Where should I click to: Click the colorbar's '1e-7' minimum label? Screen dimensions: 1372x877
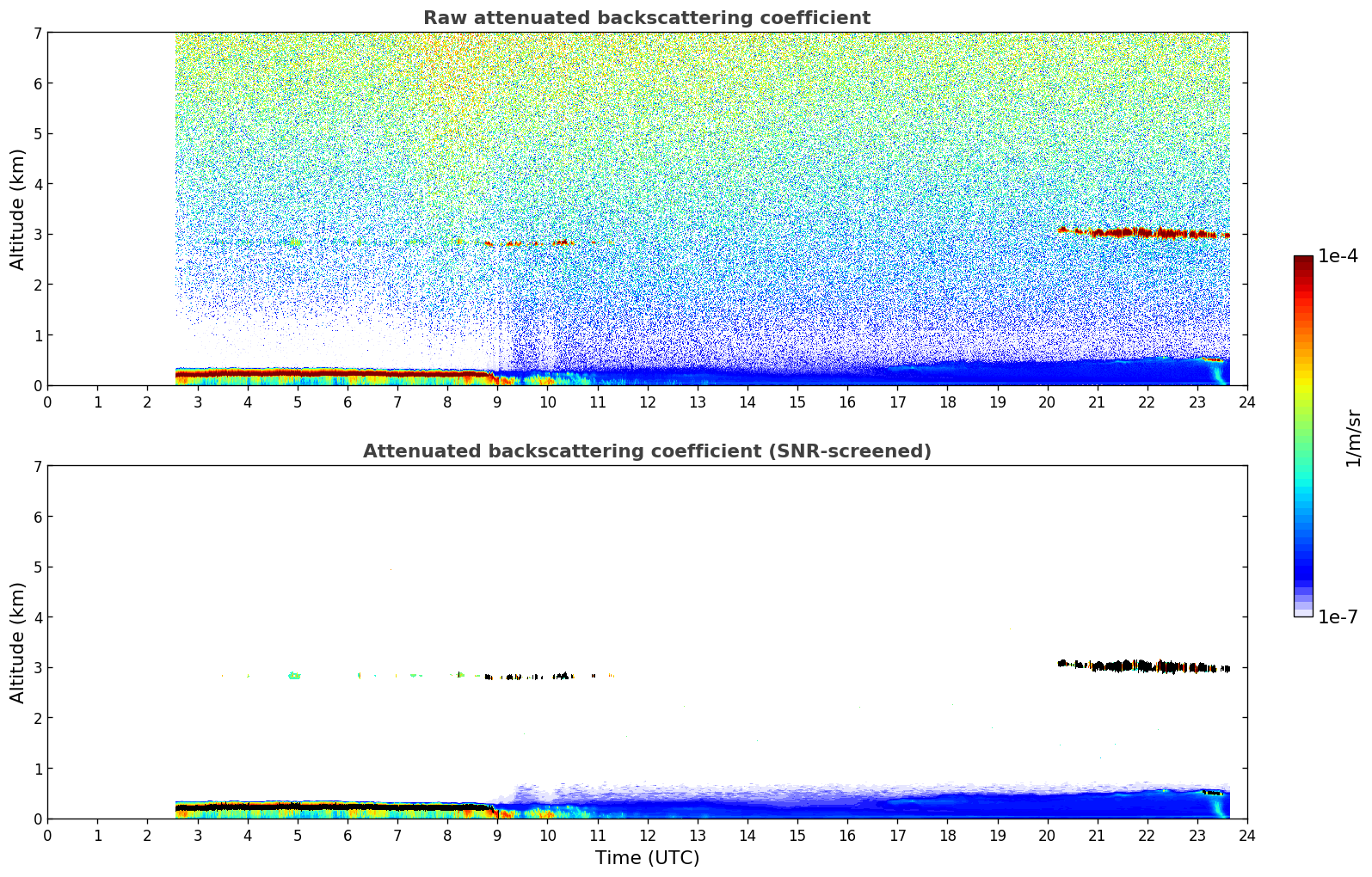pyautogui.click(x=1338, y=617)
